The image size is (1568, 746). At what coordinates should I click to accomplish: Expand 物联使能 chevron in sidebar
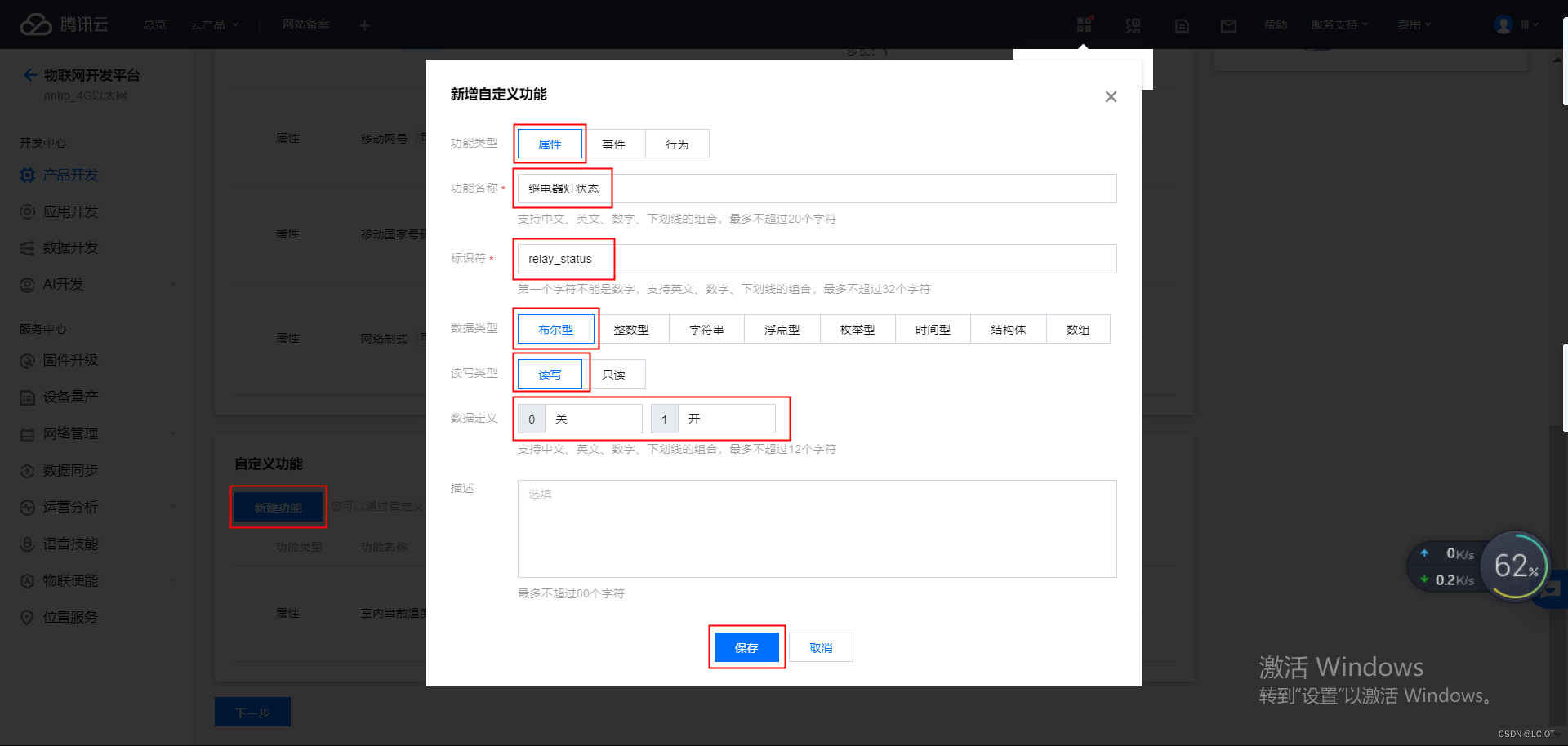point(172,580)
